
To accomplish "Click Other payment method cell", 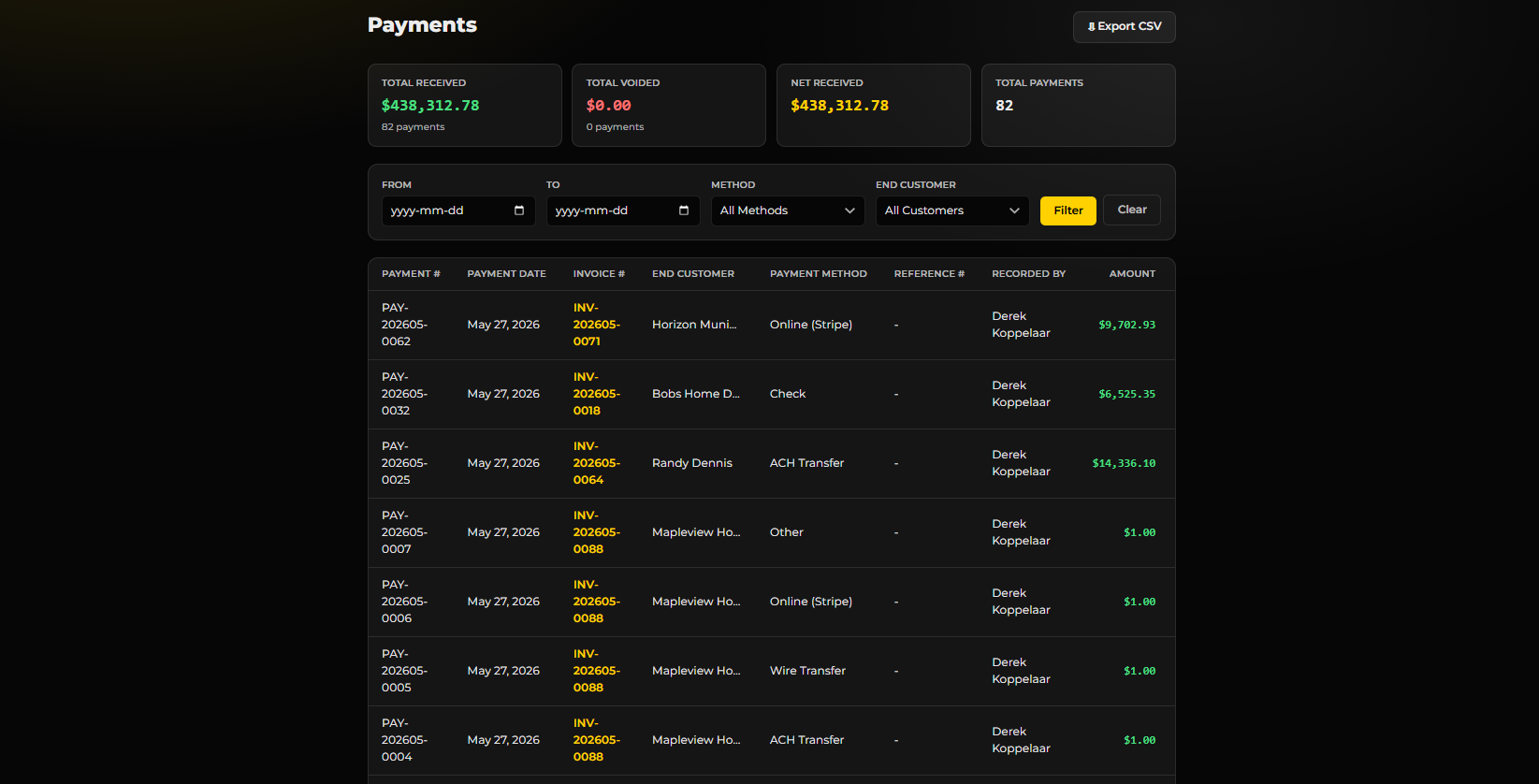I will [x=787, y=532].
